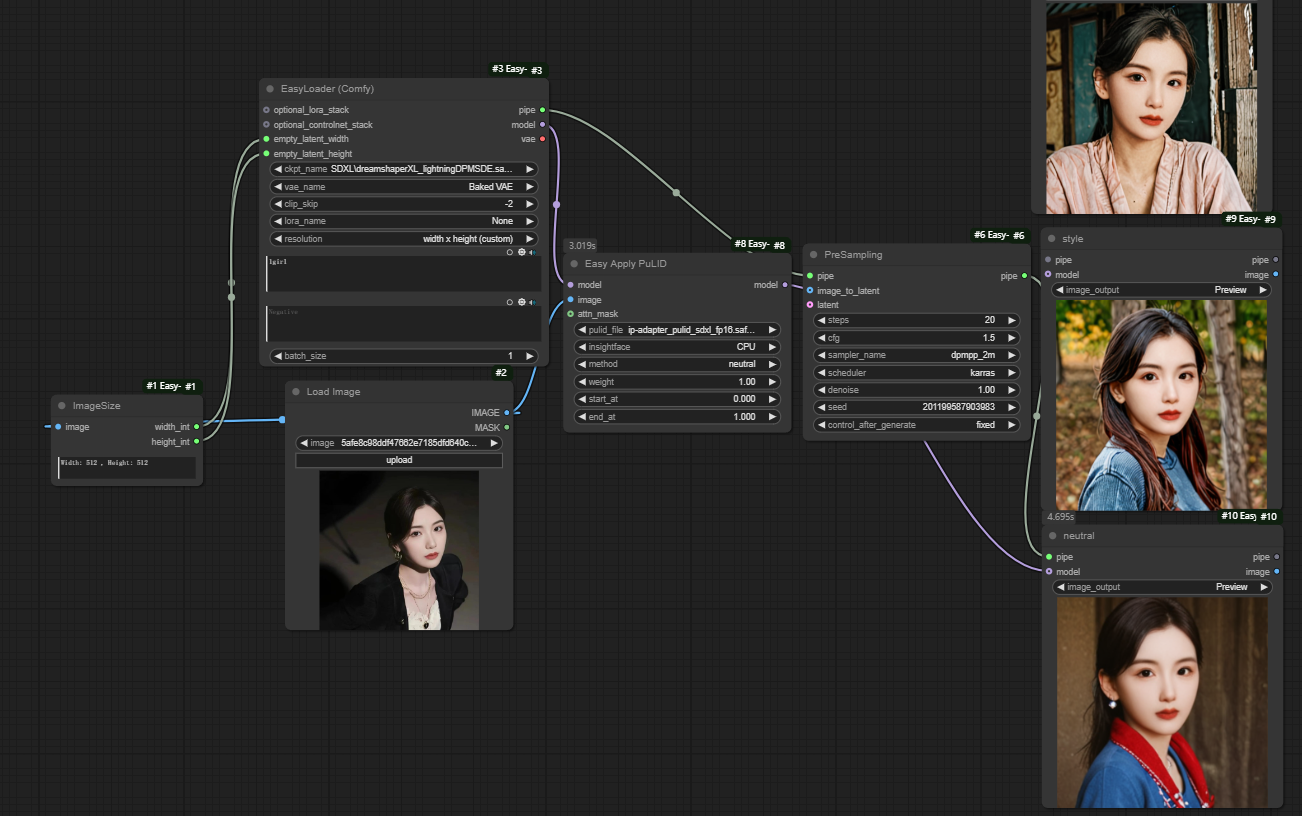Collapse the EasyLoader (Comfy) node via its title dot
Viewport: 1302px width, 816px height.
click(270, 89)
